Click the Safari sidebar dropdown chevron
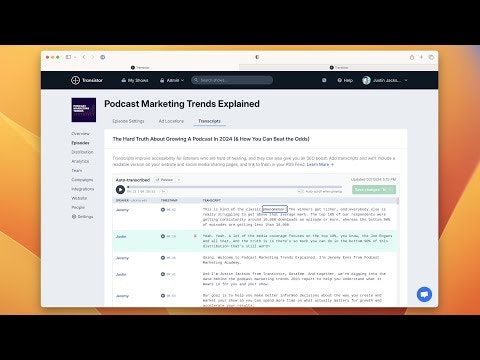The width and height of the screenshot is (480, 360). [75, 57]
